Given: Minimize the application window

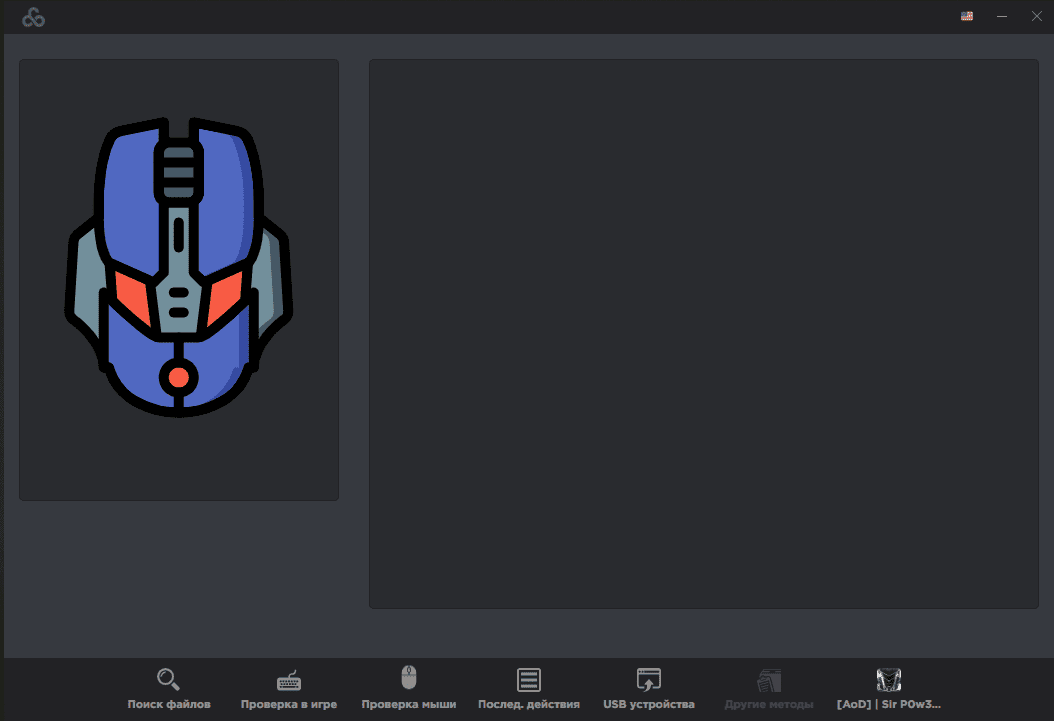Looking at the screenshot, I should click(x=1002, y=16).
